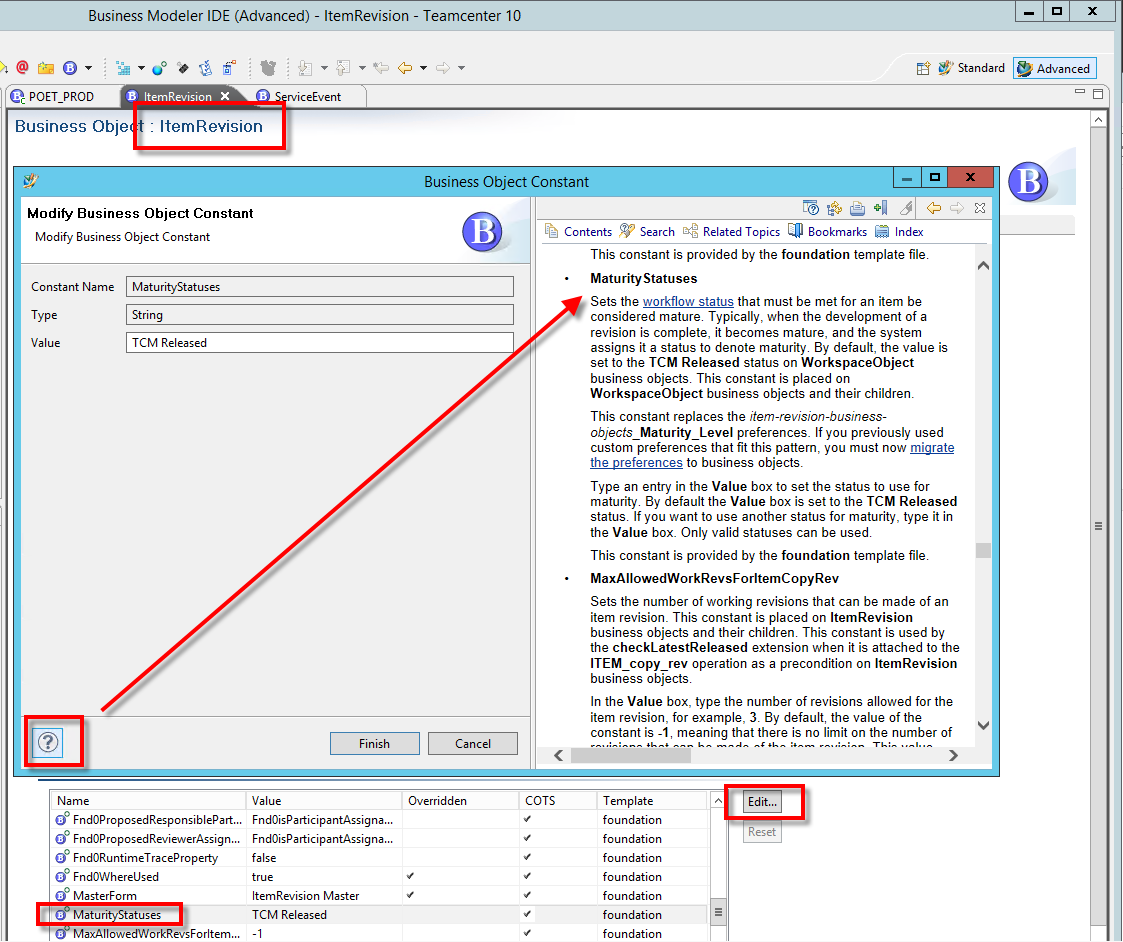Switch to the Standard perspective
Viewport: 1123px width, 942px height.
coord(972,68)
